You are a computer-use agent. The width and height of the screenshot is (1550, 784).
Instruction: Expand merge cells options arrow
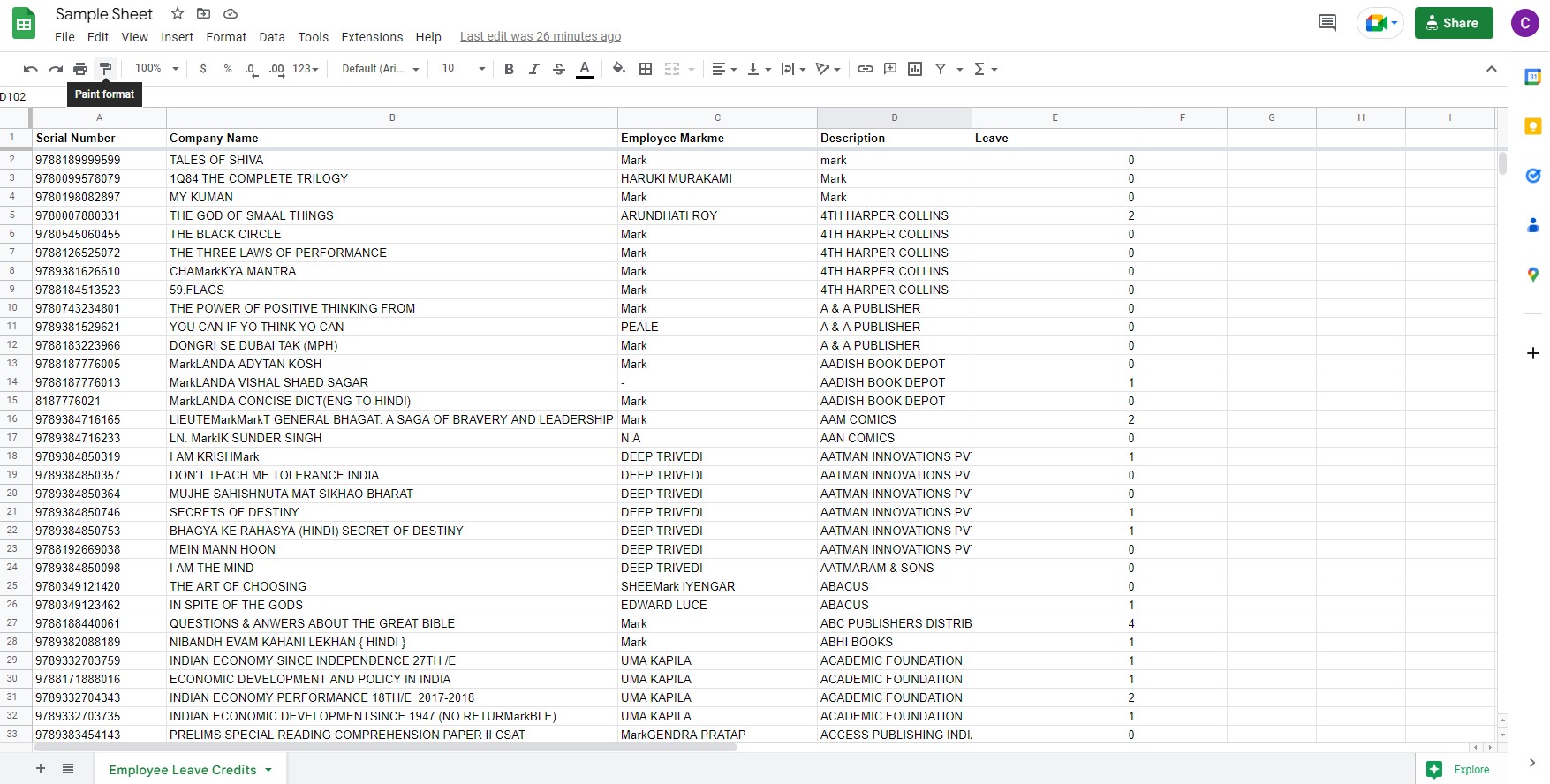coord(692,69)
